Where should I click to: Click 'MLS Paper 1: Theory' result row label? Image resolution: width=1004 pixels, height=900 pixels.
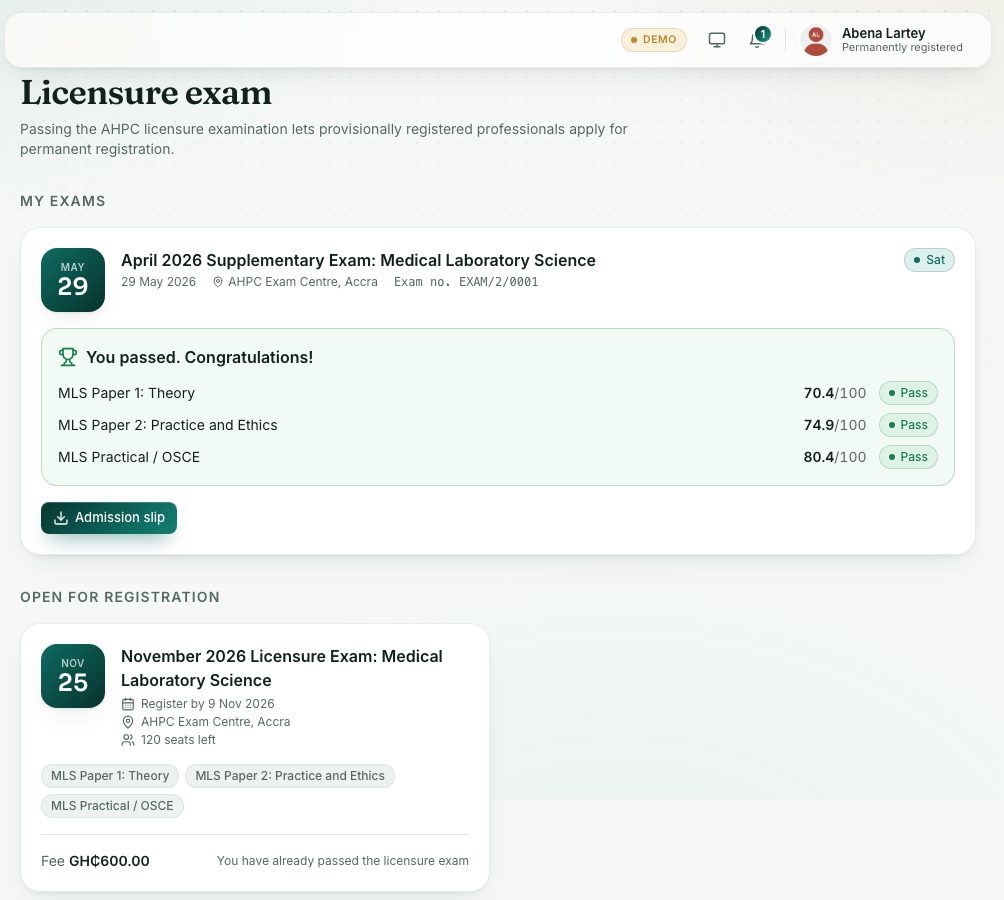pos(126,393)
